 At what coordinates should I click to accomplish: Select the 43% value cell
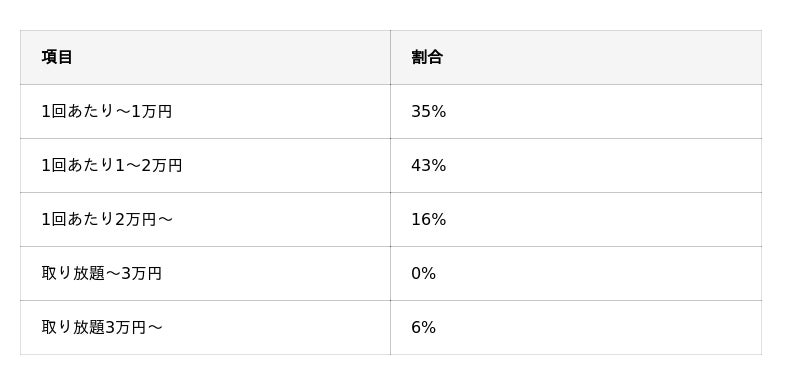576,165
